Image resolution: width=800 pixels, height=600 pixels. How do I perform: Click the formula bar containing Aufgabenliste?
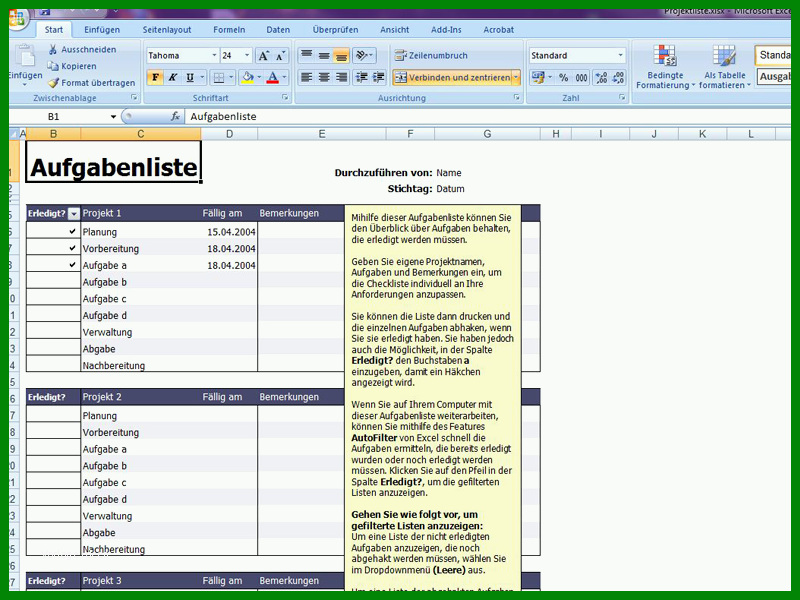[488, 117]
